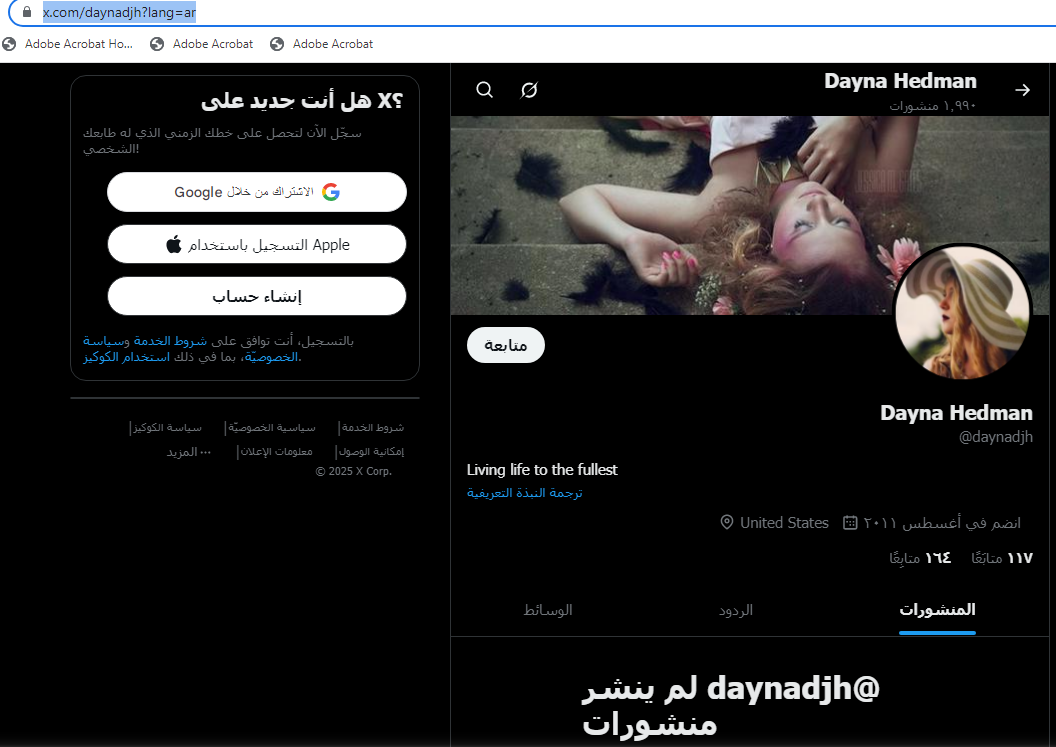Screen dimensions: 1056x747
Task: Open the ١٦٤ متابِعًا followers list
Action: pyautogui.click(x=920, y=558)
